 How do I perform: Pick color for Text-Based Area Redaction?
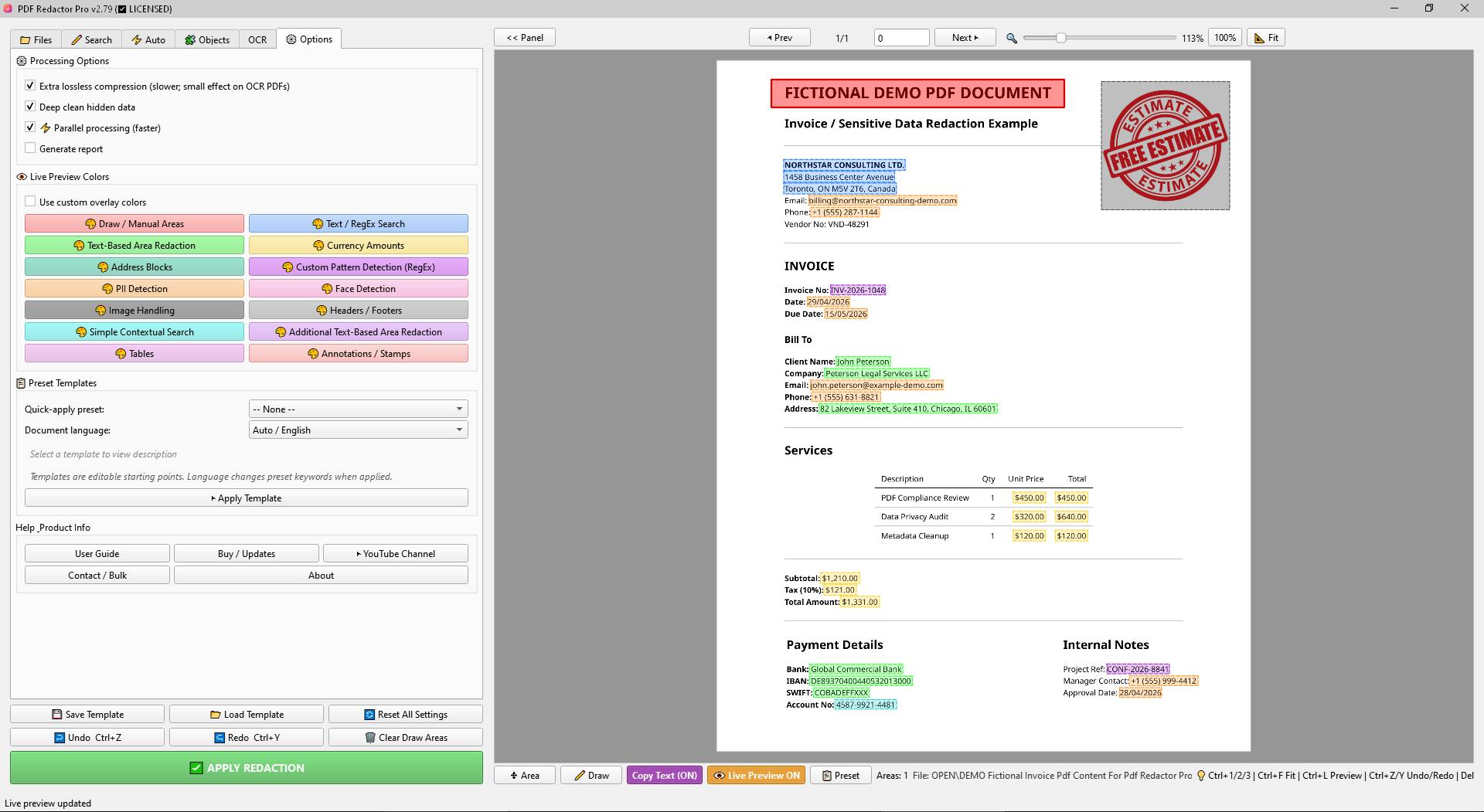pyautogui.click(x=134, y=246)
